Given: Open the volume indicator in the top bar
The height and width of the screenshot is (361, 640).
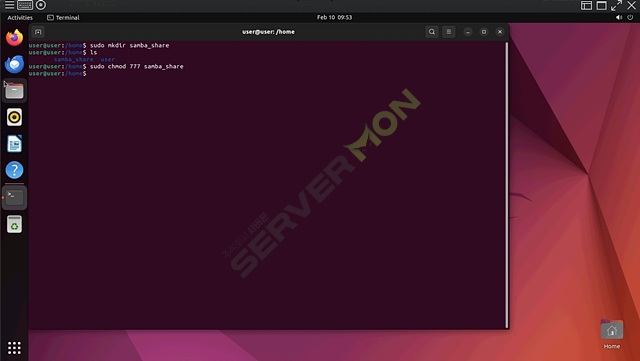Looking at the screenshot, I should point(619,18).
